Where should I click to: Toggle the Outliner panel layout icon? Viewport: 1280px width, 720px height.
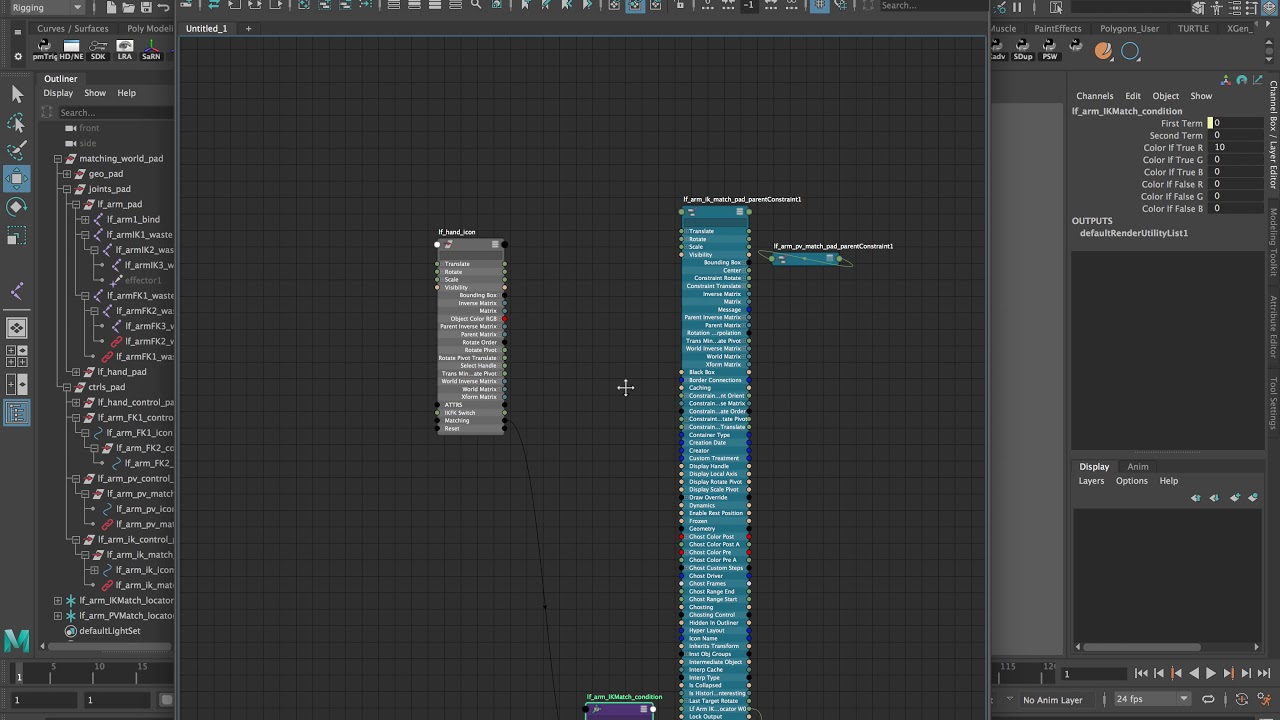point(17,413)
